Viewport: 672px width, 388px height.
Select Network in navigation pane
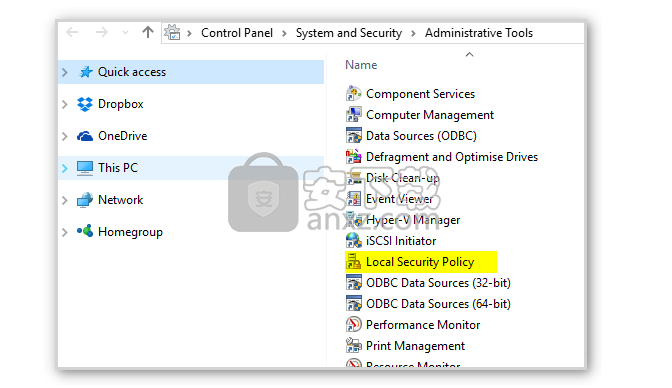(x=120, y=200)
